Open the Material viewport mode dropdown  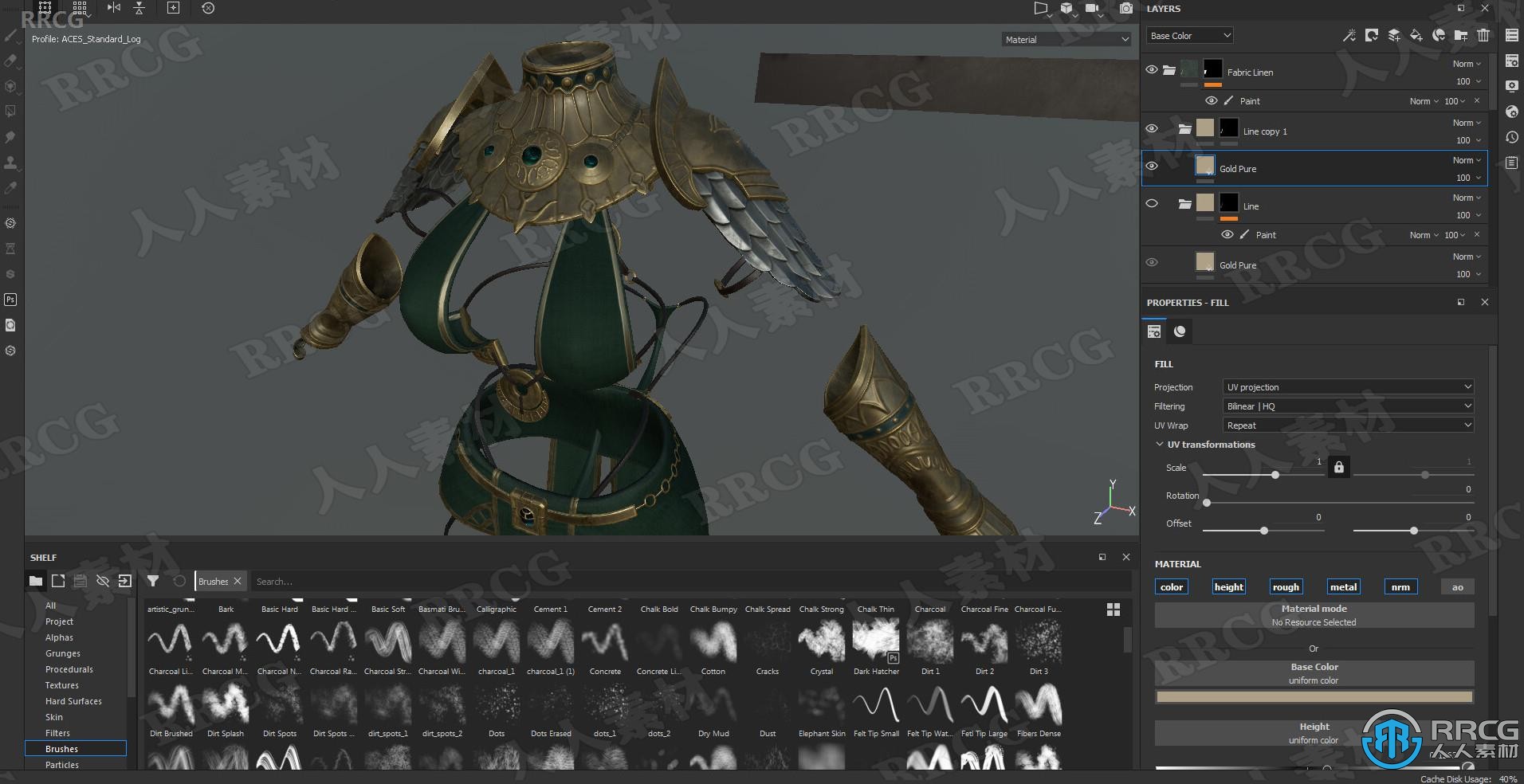click(x=1066, y=39)
